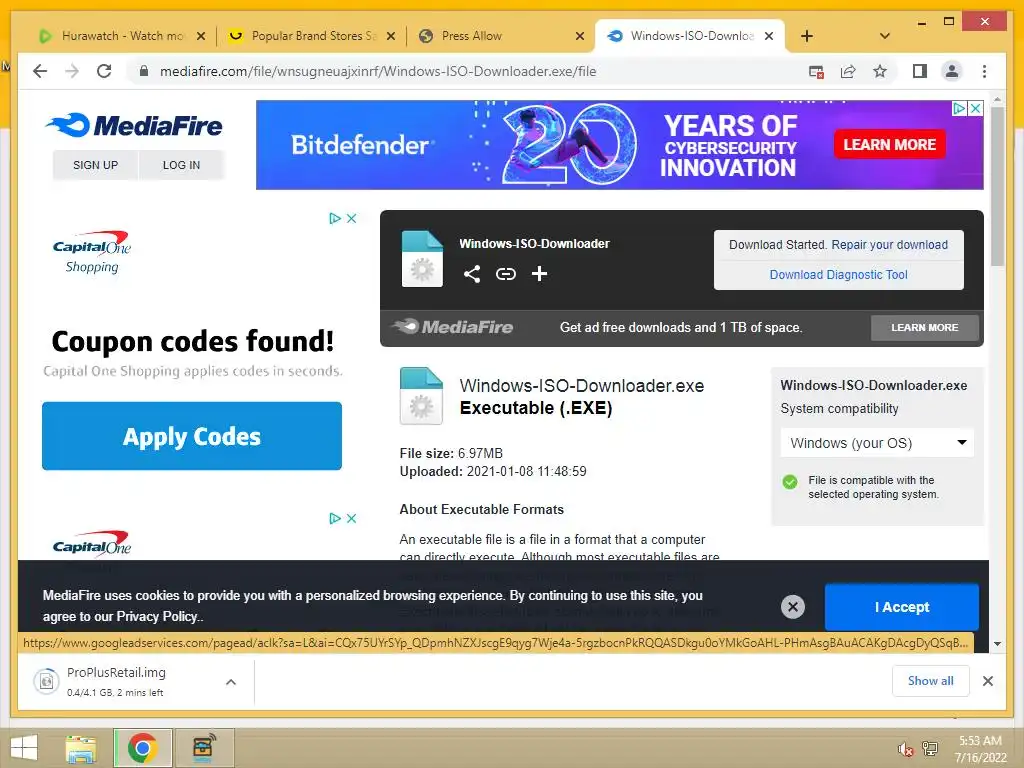
Task: Click the MediaFire logo
Action: click(135, 125)
